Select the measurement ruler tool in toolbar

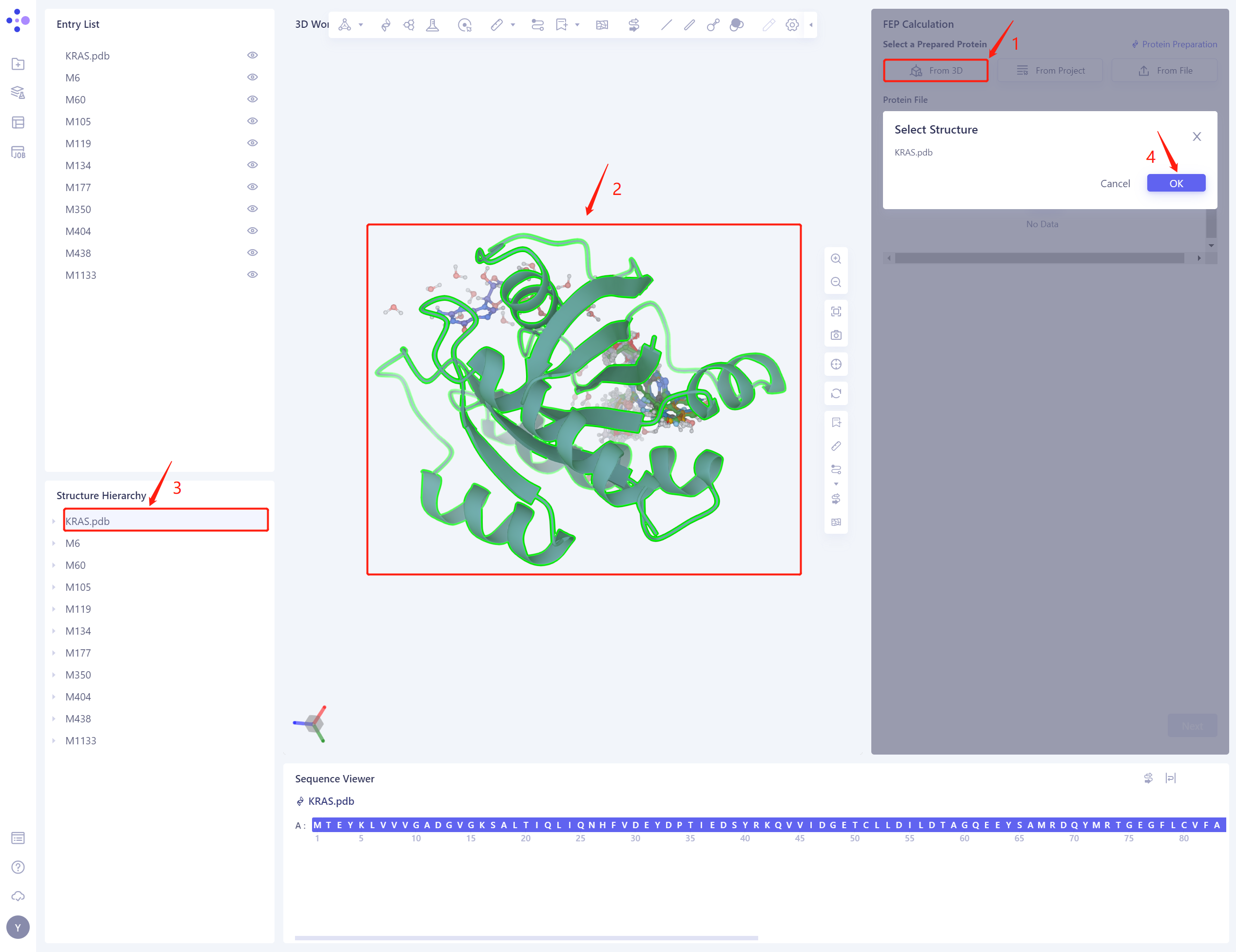pos(496,25)
